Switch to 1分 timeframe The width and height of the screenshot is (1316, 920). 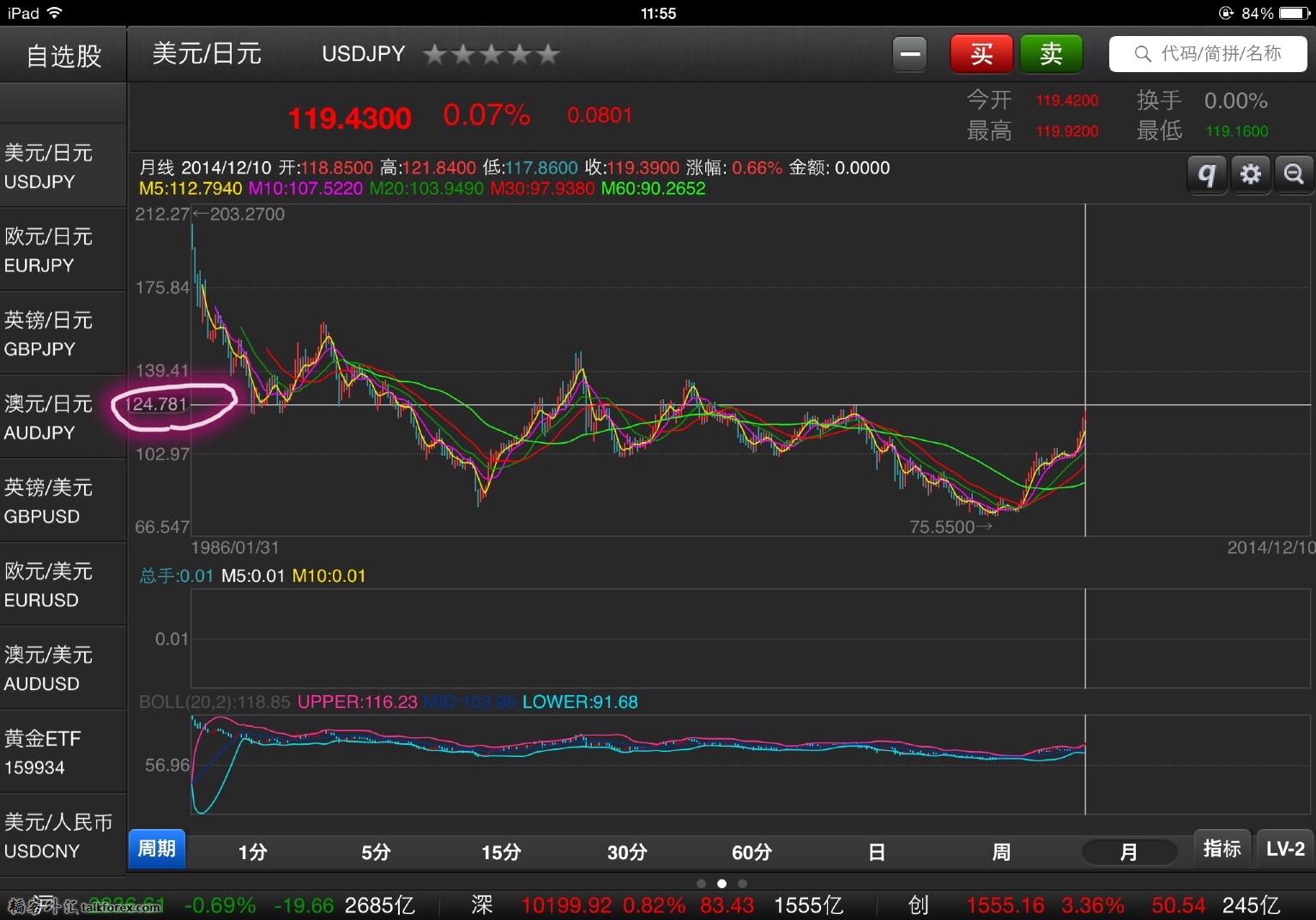[252, 852]
